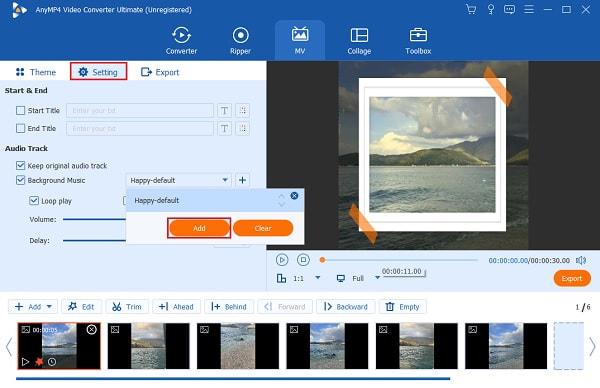Viewport: 600px width, 388px height.
Task: Stop the preview playback
Action: (x=303, y=260)
